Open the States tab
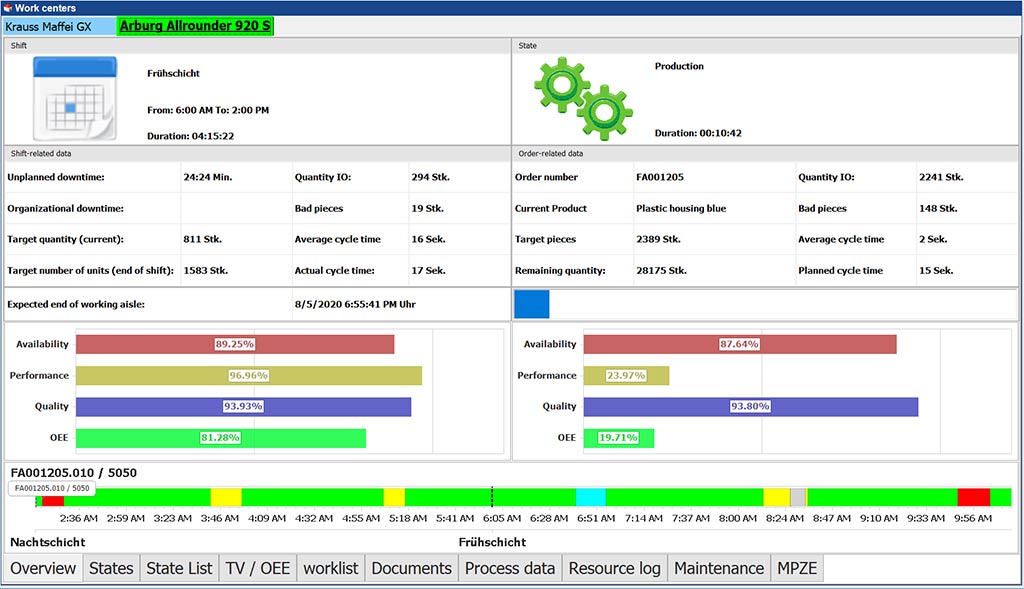 pos(111,568)
